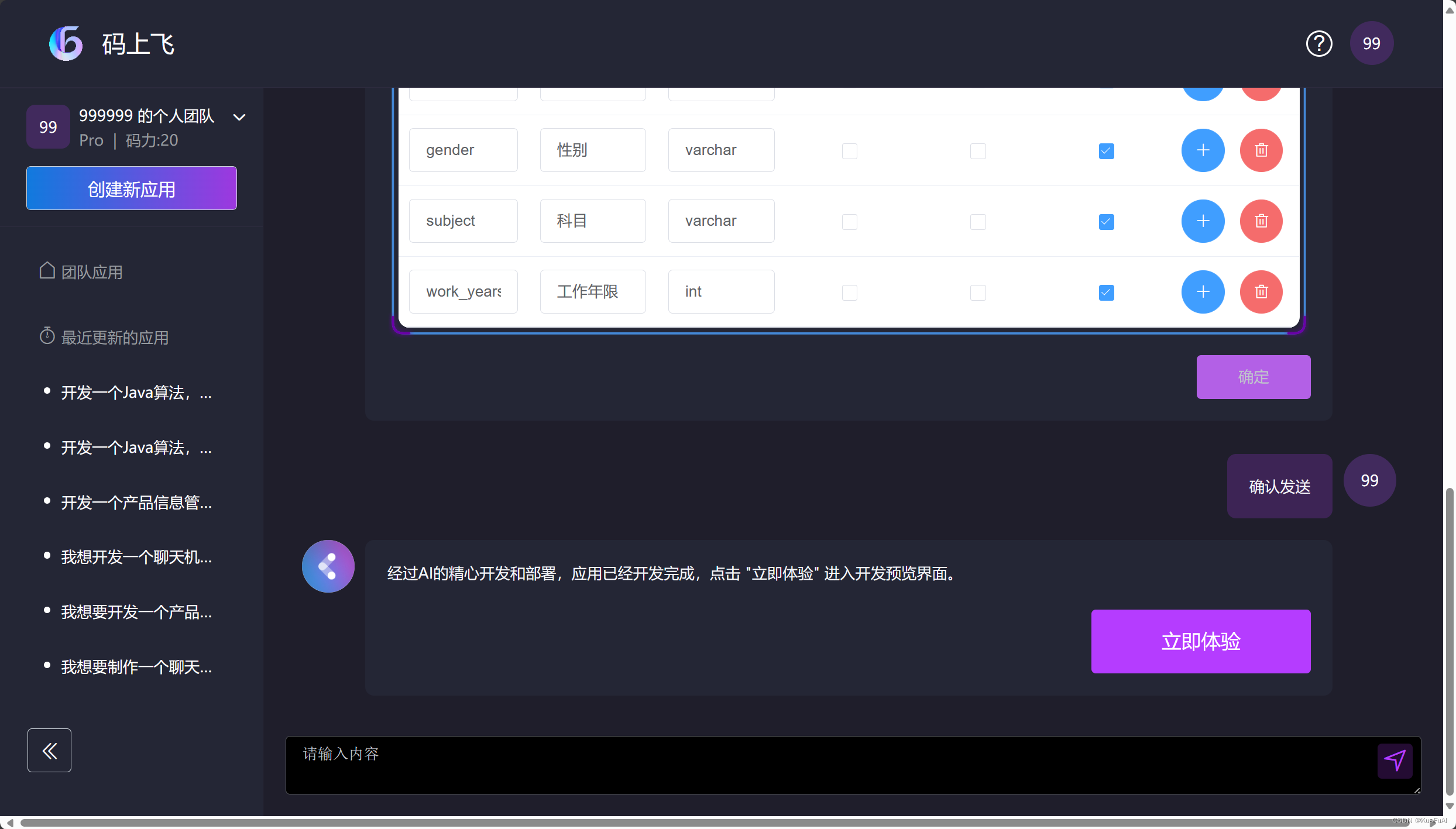Add a row after work_years field
This screenshot has width=1456, height=829.
(1203, 292)
